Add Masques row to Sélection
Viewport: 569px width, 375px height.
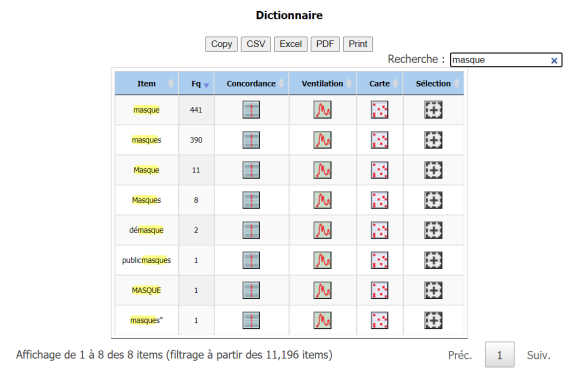point(433,200)
